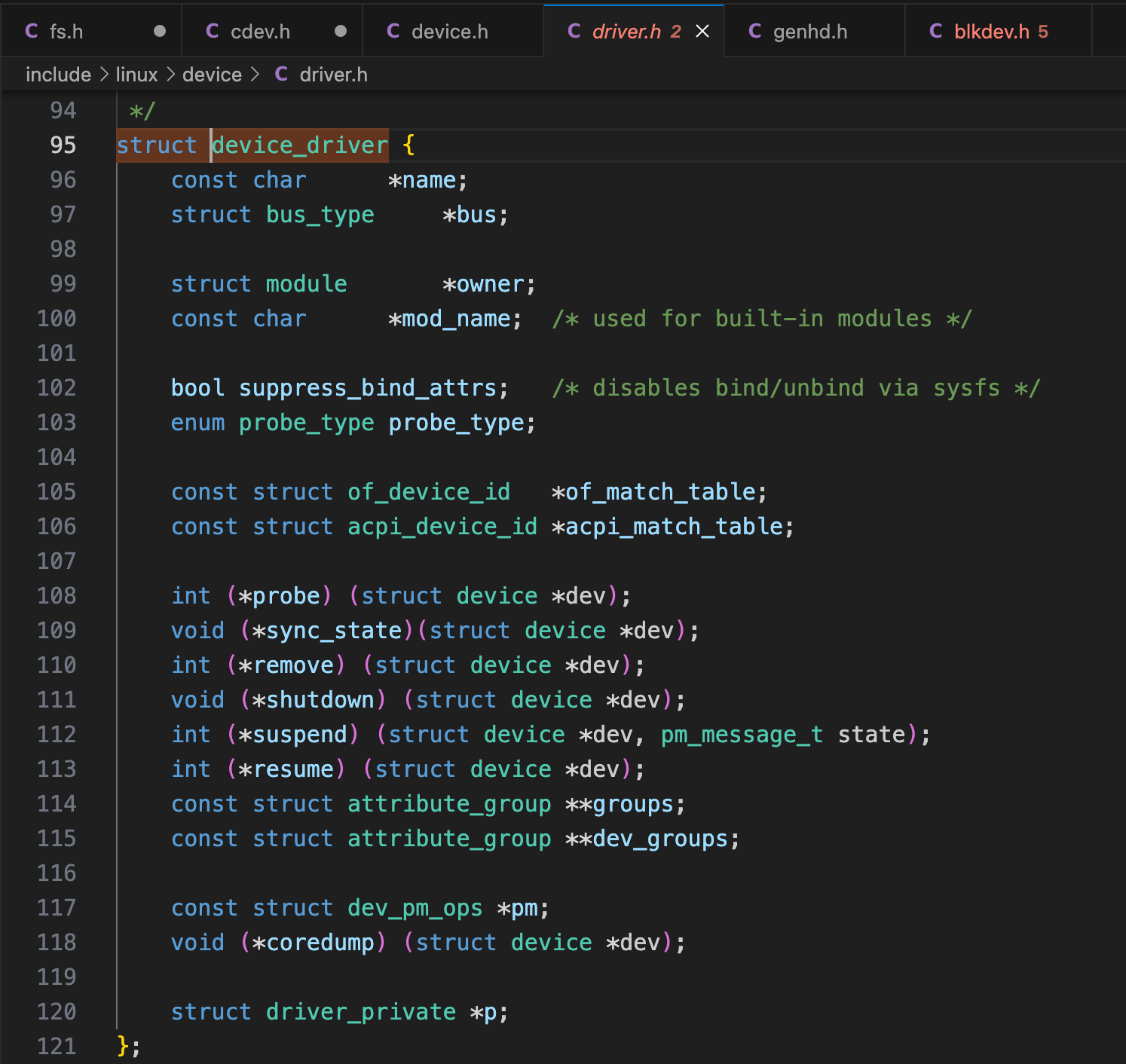Click the *name member on line 96
This screenshot has height=1064, width=1126.
428,180
